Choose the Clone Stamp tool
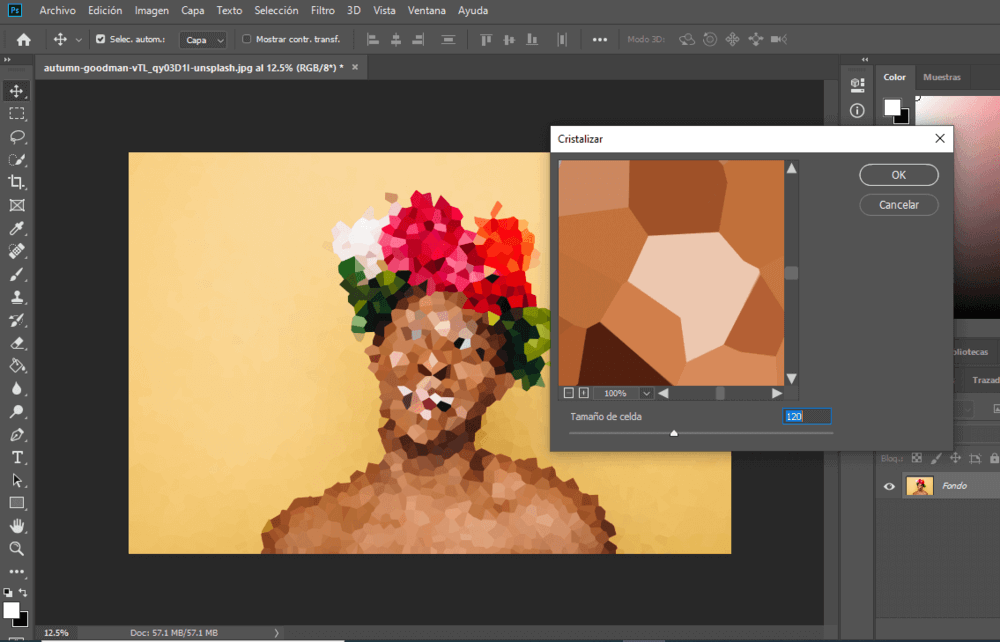 click(x=17, y=297)
